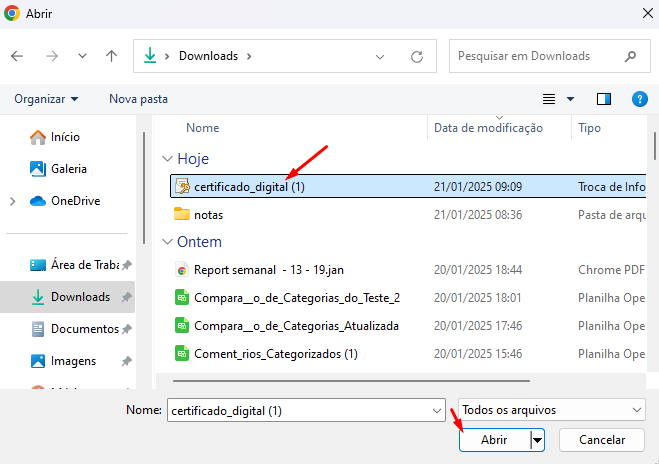The width and height of the screenshot is (659, 464).
Task: Select the Report semanal PDF file
Action: pyautogui.click(x=267, y=269)
